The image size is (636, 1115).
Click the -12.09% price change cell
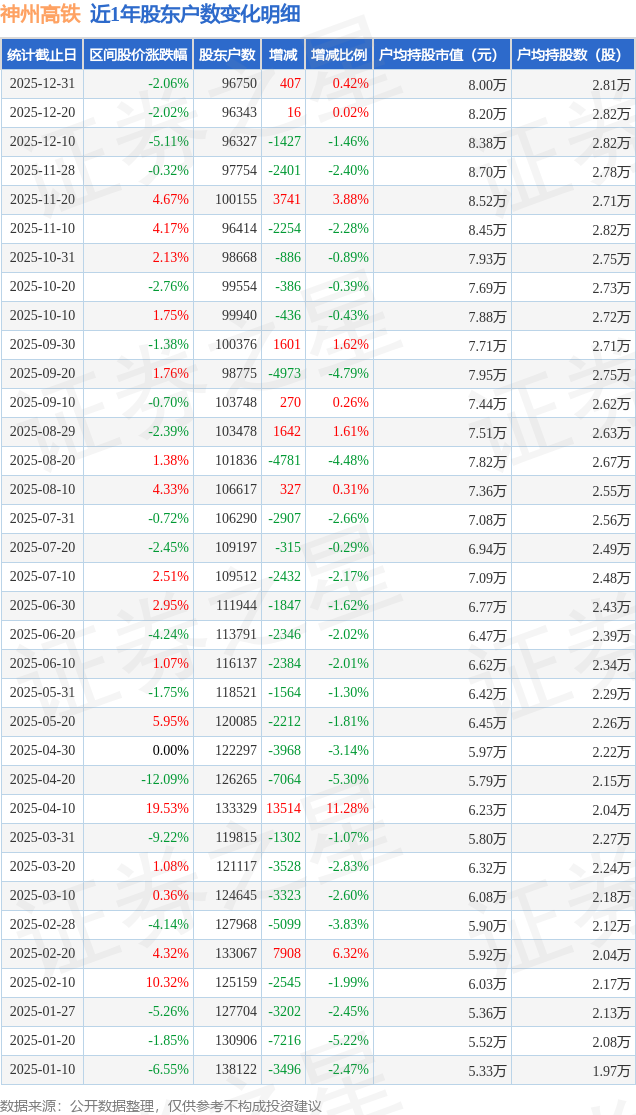(165, 780)
